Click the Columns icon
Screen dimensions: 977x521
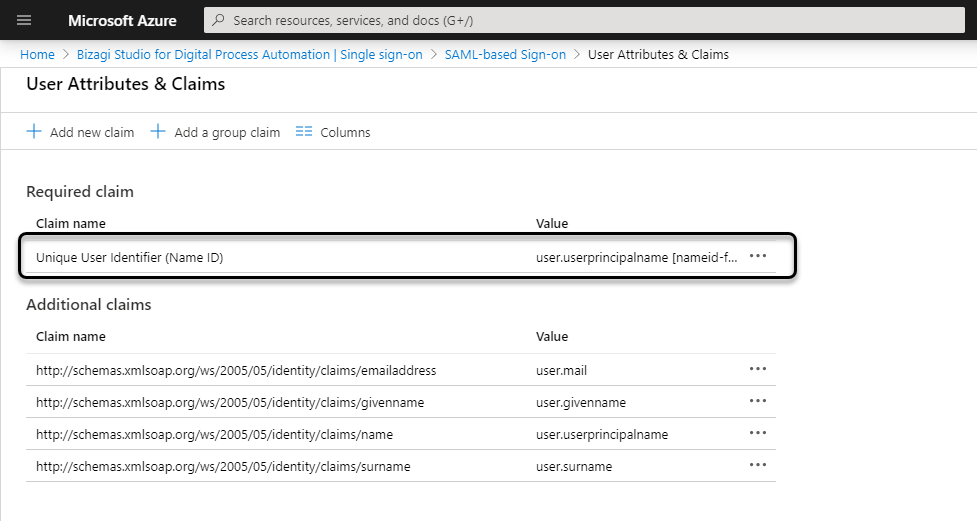[x=303, y=131]
